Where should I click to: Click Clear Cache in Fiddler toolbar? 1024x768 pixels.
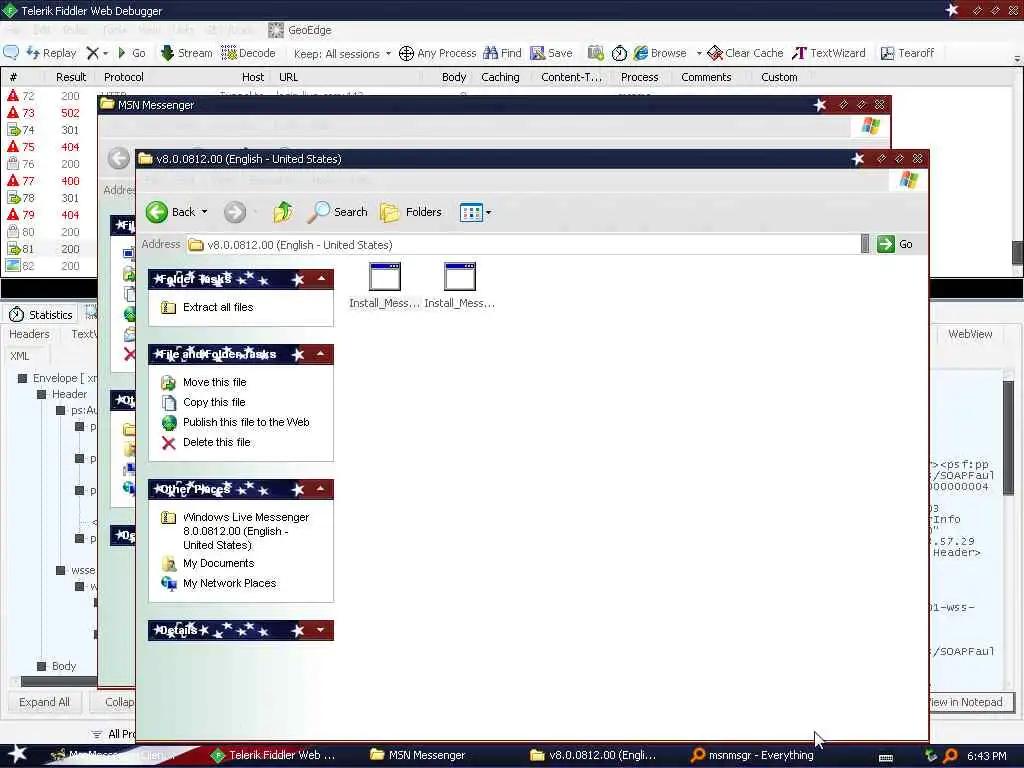745,53
